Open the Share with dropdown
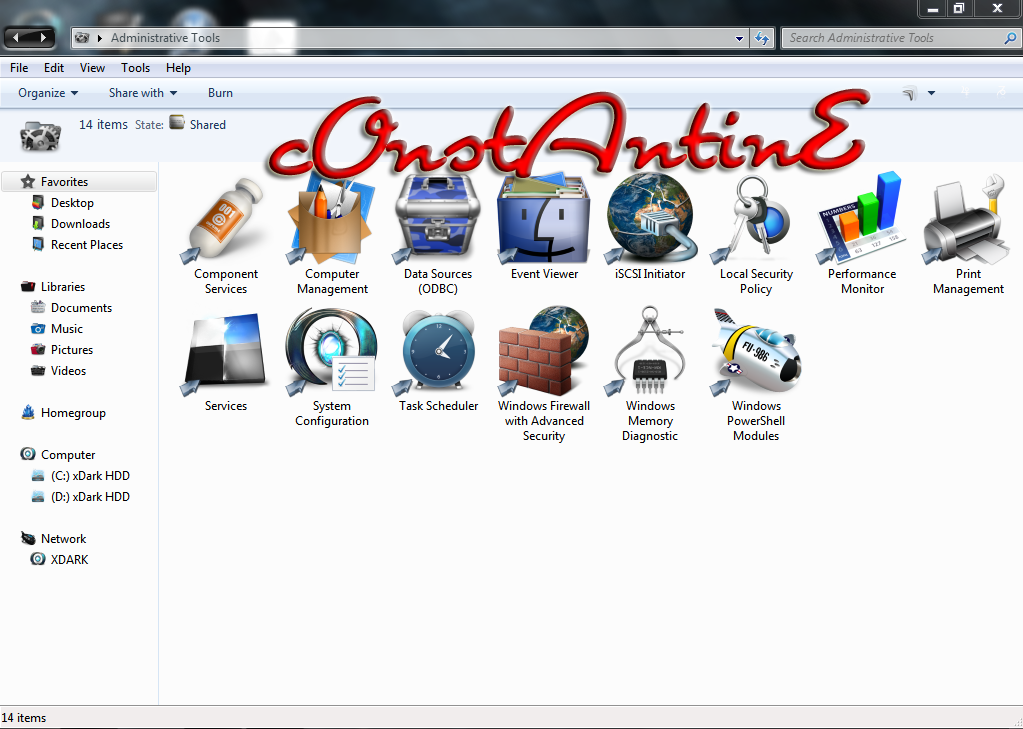The image size is (1023, 729). (143, 93)
